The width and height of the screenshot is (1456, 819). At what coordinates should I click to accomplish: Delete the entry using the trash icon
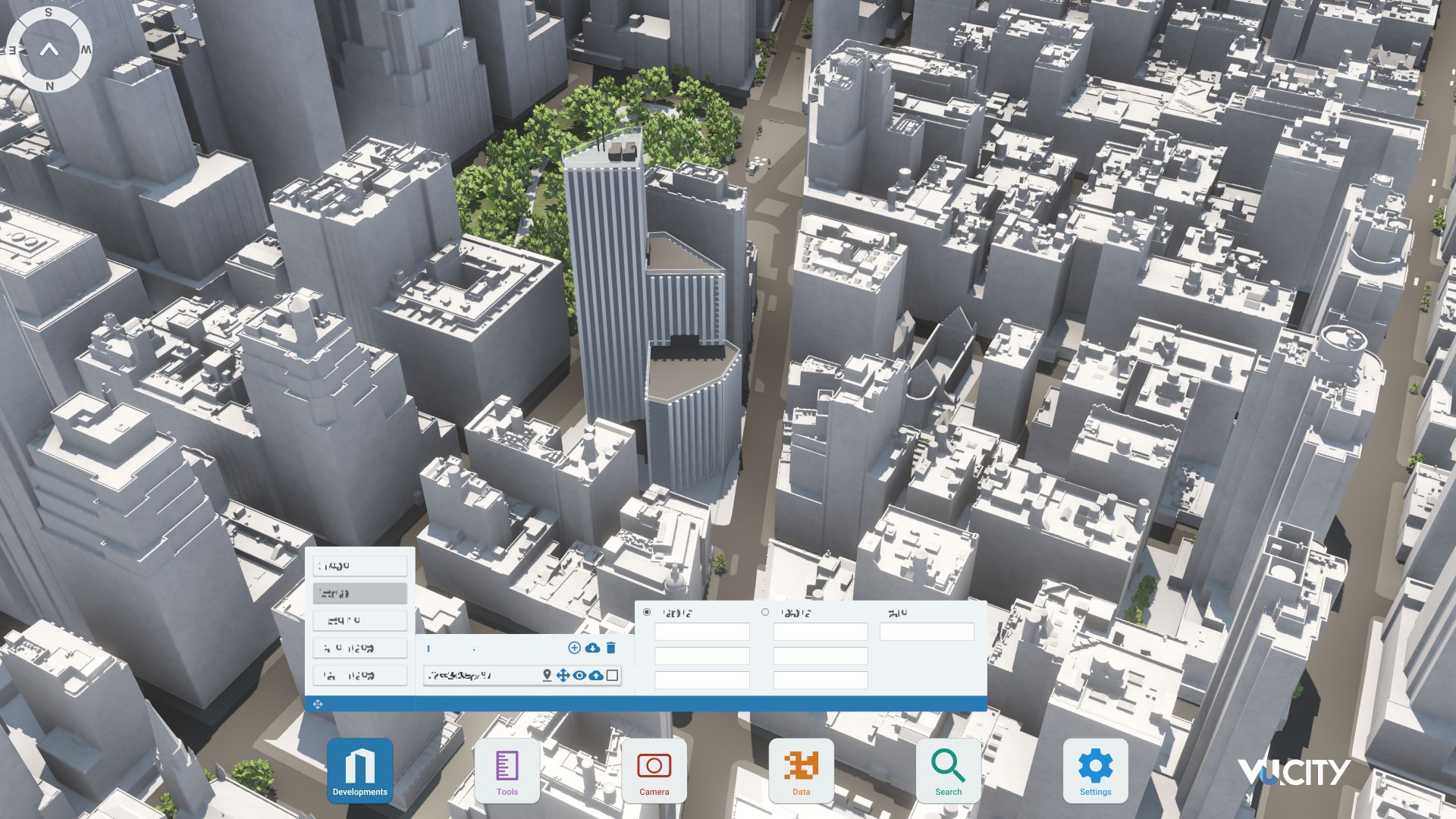(x=612, y=648)
